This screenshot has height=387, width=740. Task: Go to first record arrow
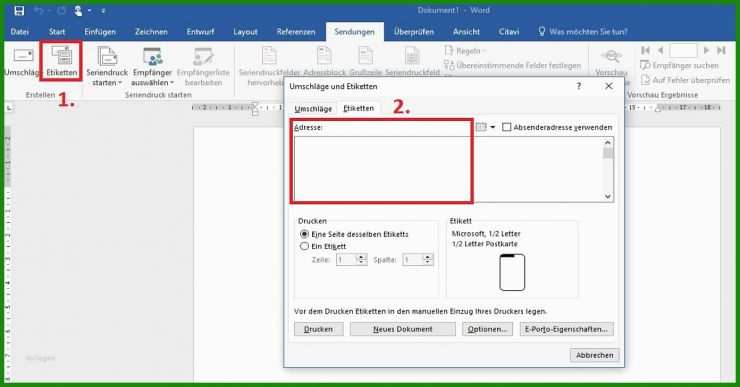[646, 50]
